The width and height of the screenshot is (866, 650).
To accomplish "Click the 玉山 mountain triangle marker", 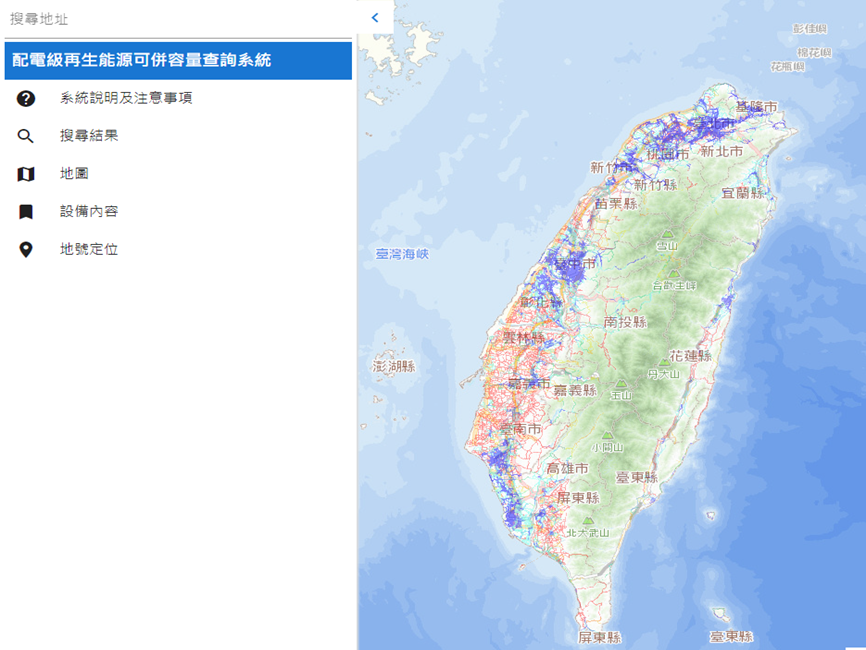I will pos(621,383).
